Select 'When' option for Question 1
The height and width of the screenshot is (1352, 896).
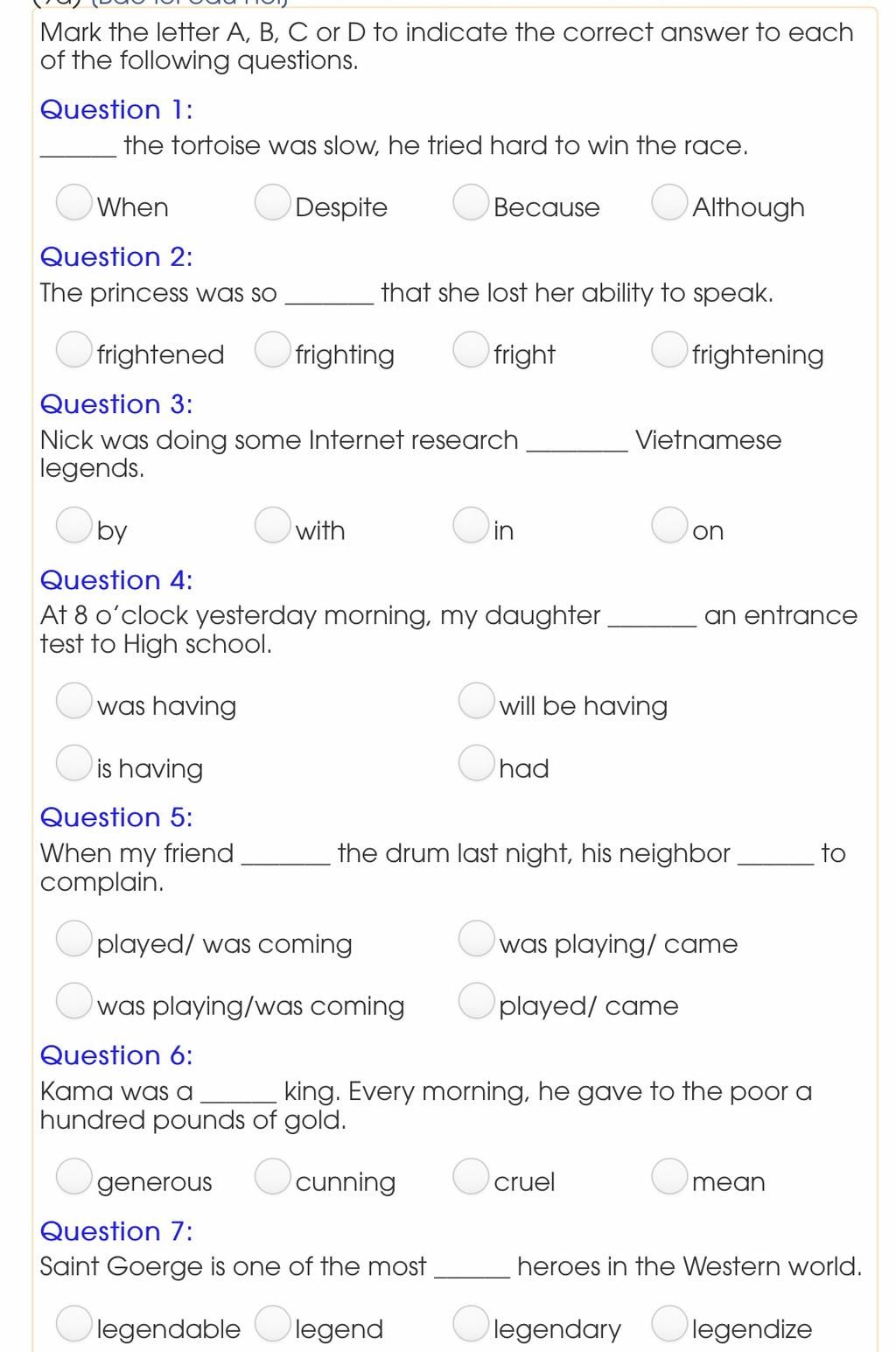coord(74,202)
